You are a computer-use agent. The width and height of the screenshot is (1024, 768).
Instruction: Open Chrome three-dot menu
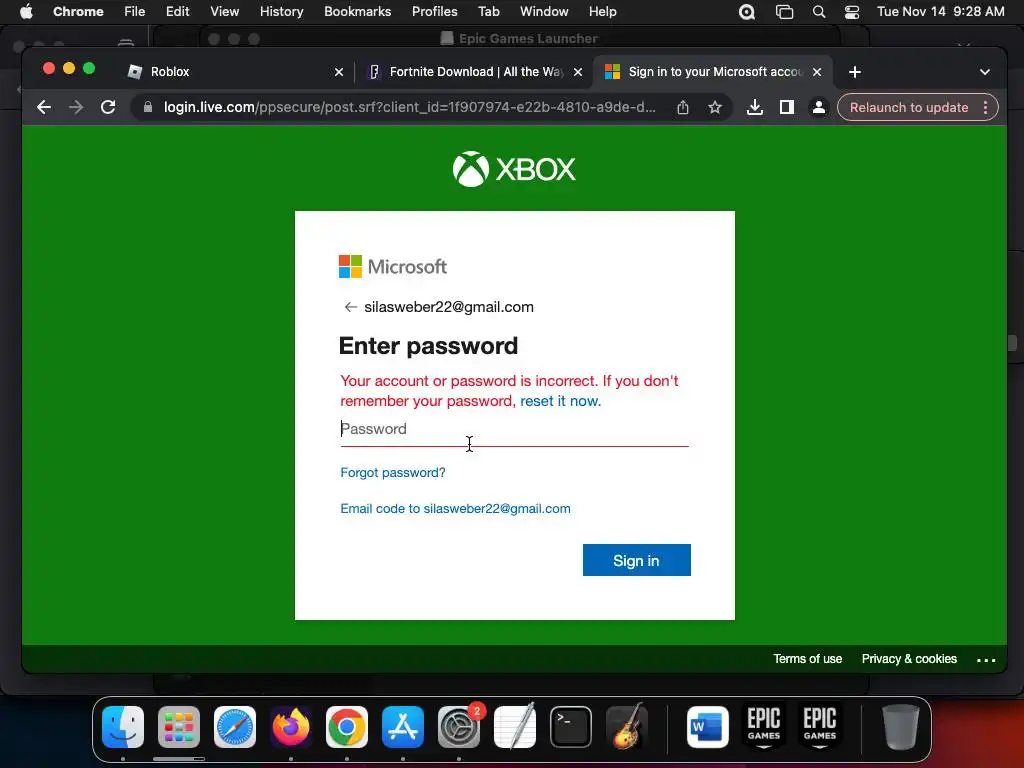[x=985, y=107]
